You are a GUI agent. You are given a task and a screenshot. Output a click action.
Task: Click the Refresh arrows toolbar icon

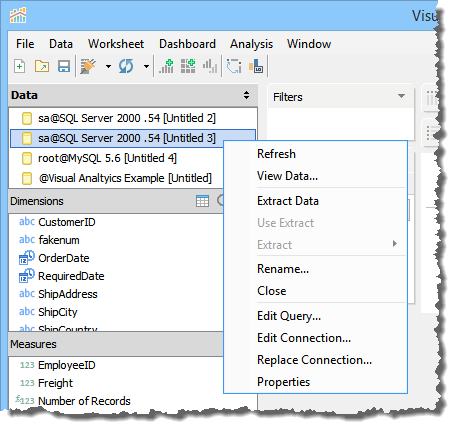(x=126, y=66)
